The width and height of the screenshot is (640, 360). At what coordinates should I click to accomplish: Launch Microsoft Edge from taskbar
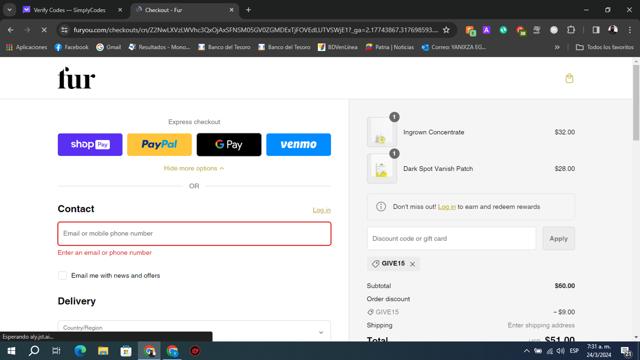pyautogui.click(x=80, y=351)
